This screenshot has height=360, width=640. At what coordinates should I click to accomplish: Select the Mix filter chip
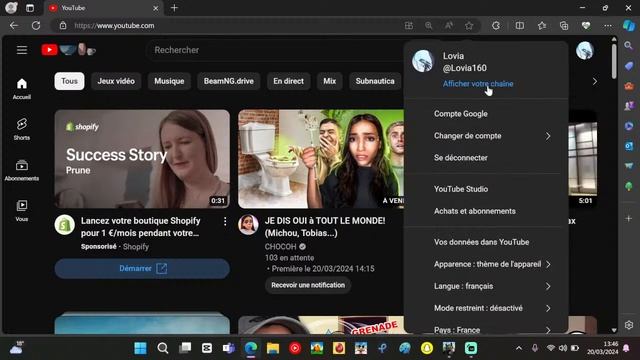329,81
